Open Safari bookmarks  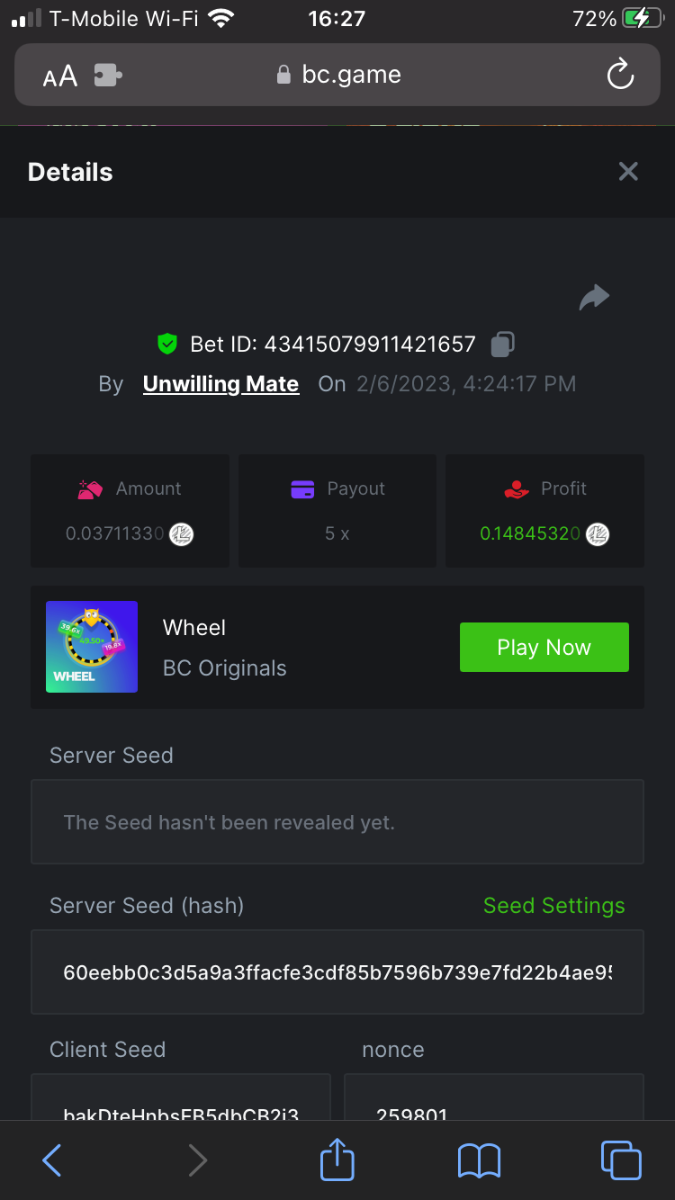click(479, 1160)
